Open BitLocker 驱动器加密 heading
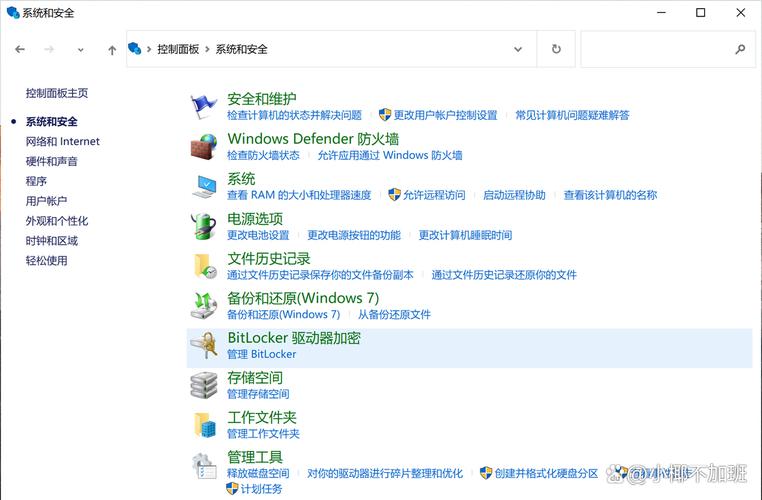The height and width of the screenshot is (500, 762). 294,338
